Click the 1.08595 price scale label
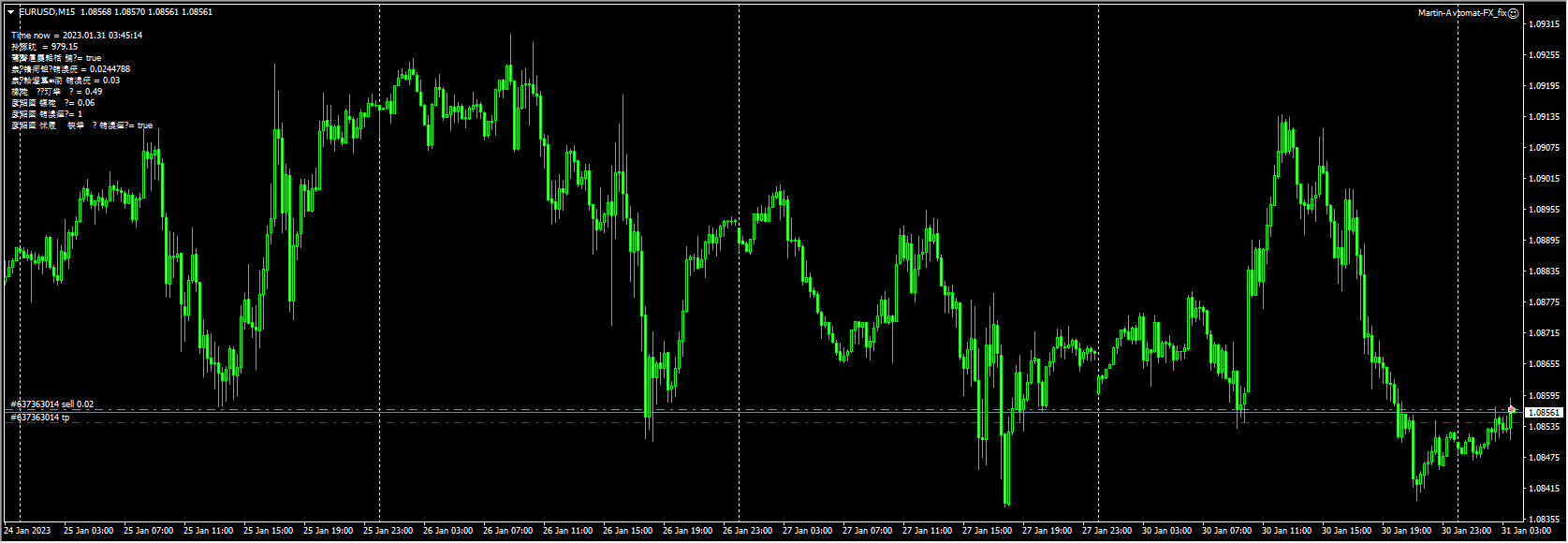The image size is (1568, 543). tap(1545, 396)
